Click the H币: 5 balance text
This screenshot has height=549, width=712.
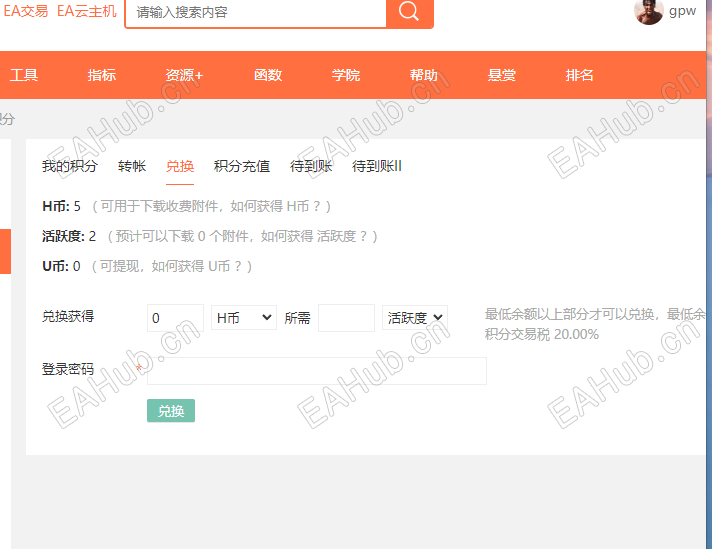[61, 206]
